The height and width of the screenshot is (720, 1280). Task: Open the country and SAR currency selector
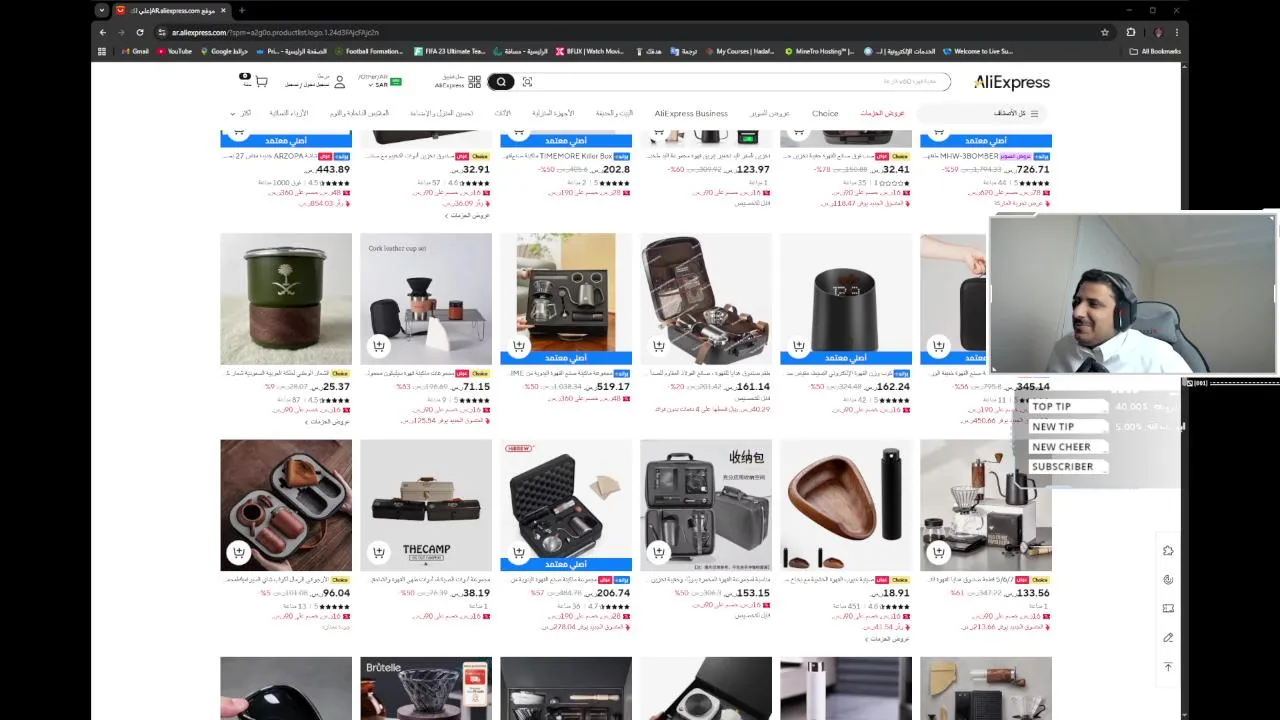380,82
